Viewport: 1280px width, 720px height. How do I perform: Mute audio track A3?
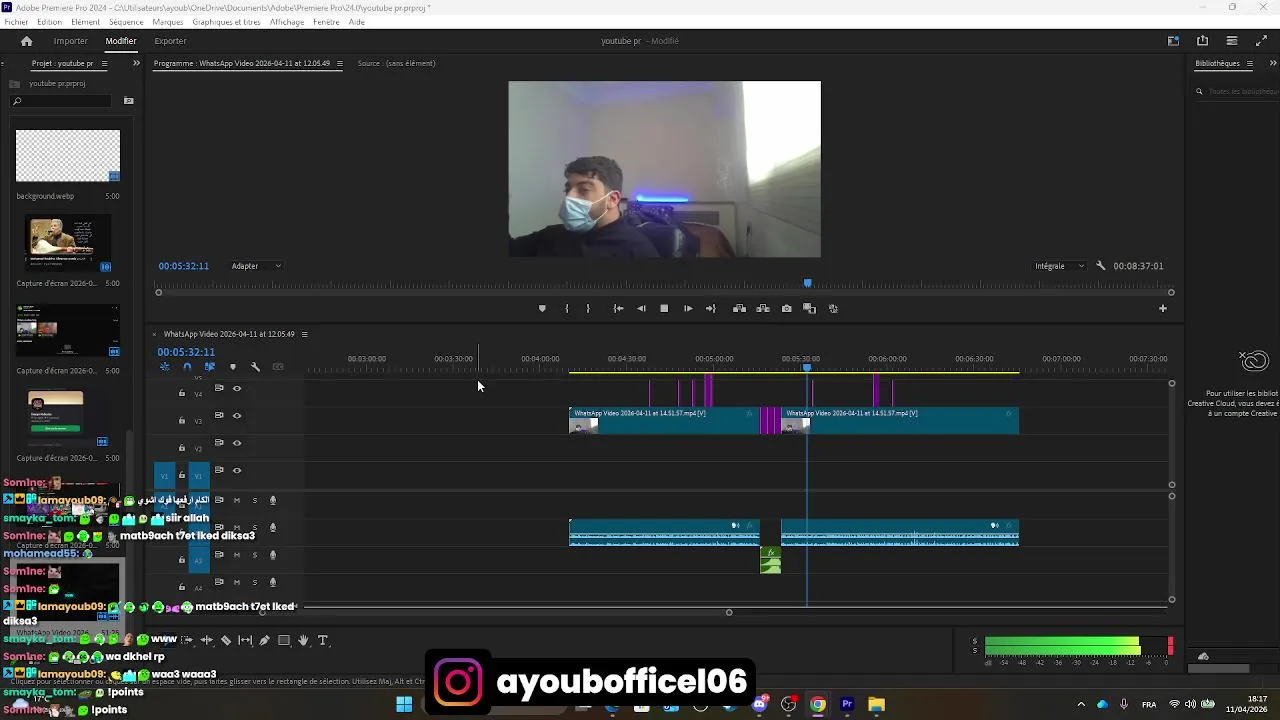click(x=237, y=555)
